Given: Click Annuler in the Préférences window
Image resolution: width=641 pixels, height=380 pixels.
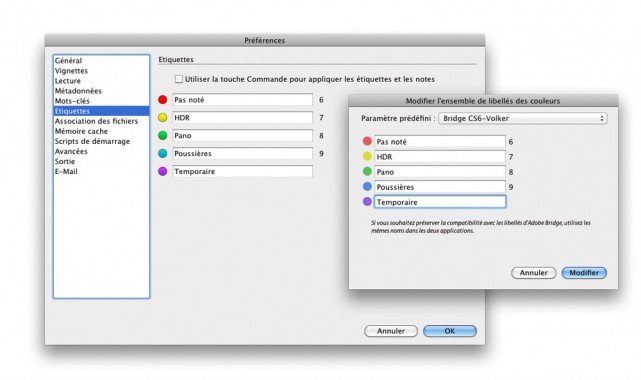Looking at the screenshot, I should click(x=391, y=331).
